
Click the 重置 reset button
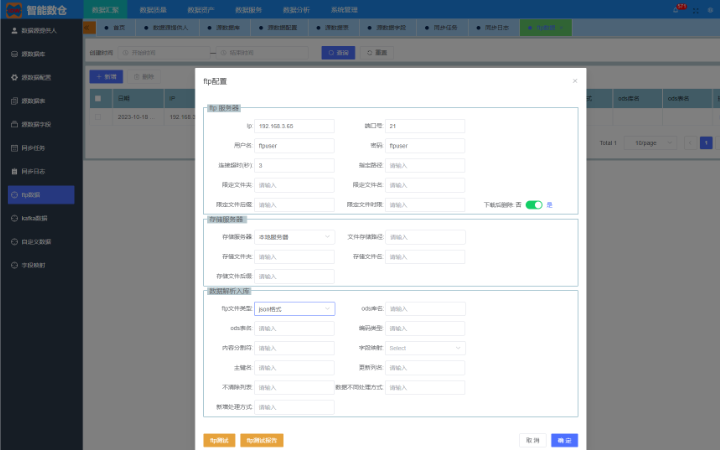pyautogui.click(x=377, y=53)
